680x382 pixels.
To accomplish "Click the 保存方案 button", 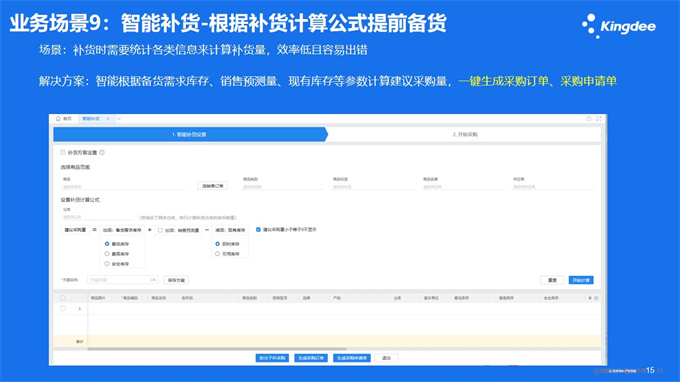I will click(x=177, y=280).
